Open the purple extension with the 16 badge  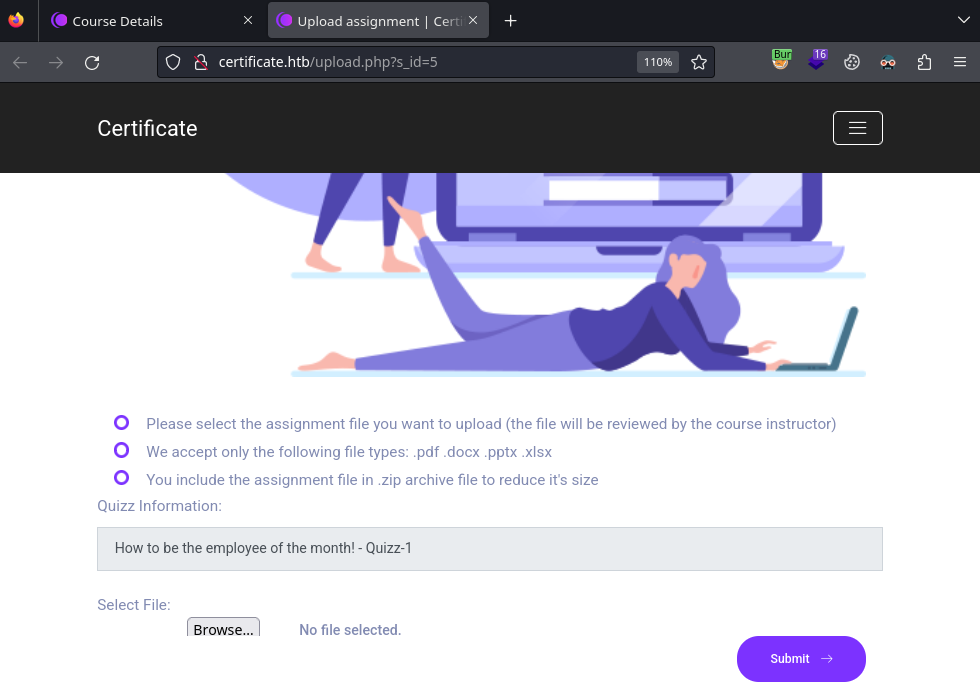point(817,61)
